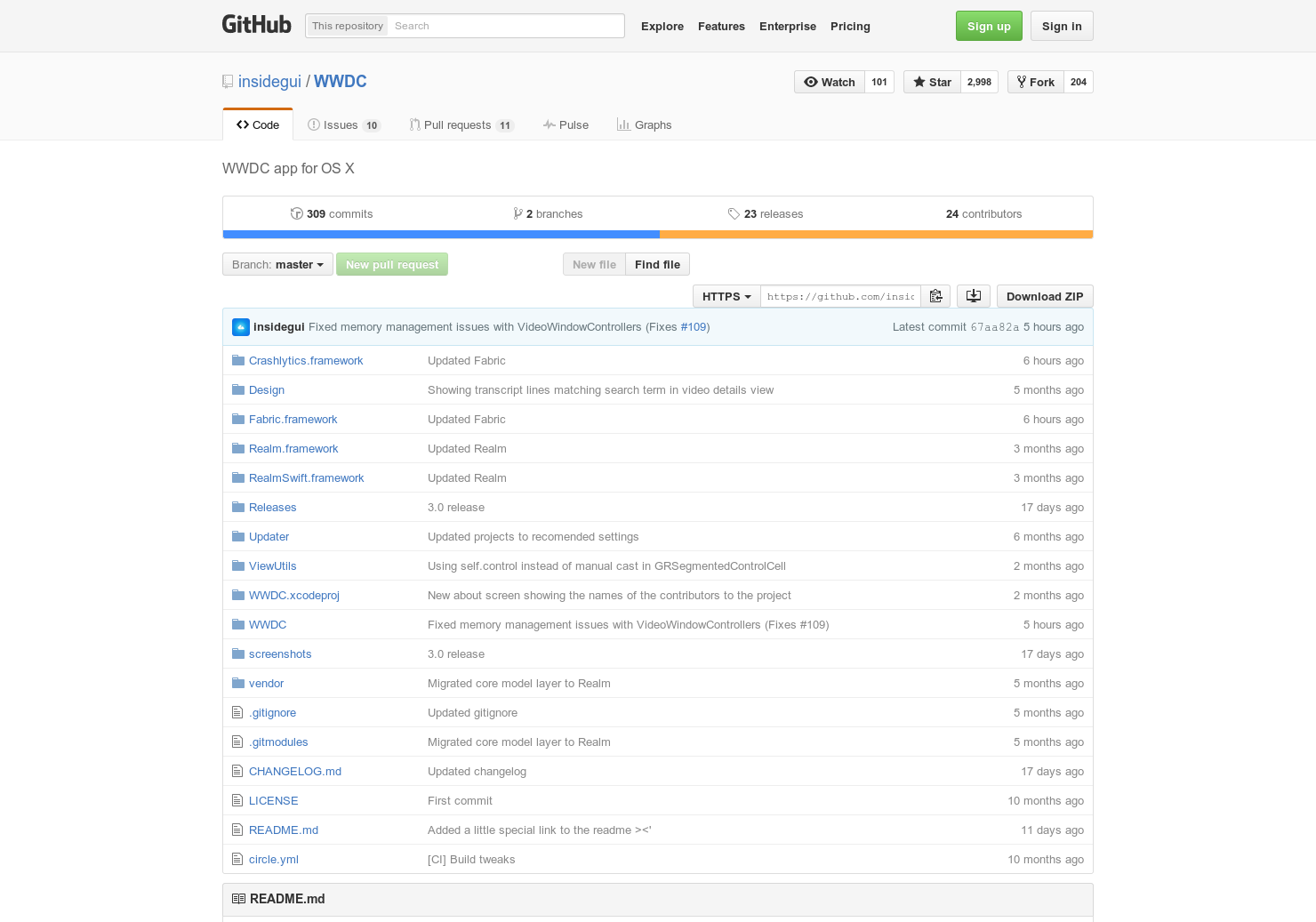Click the Find file button
The width and height of the screenshot is (1316, 922).
pos(657,264)
